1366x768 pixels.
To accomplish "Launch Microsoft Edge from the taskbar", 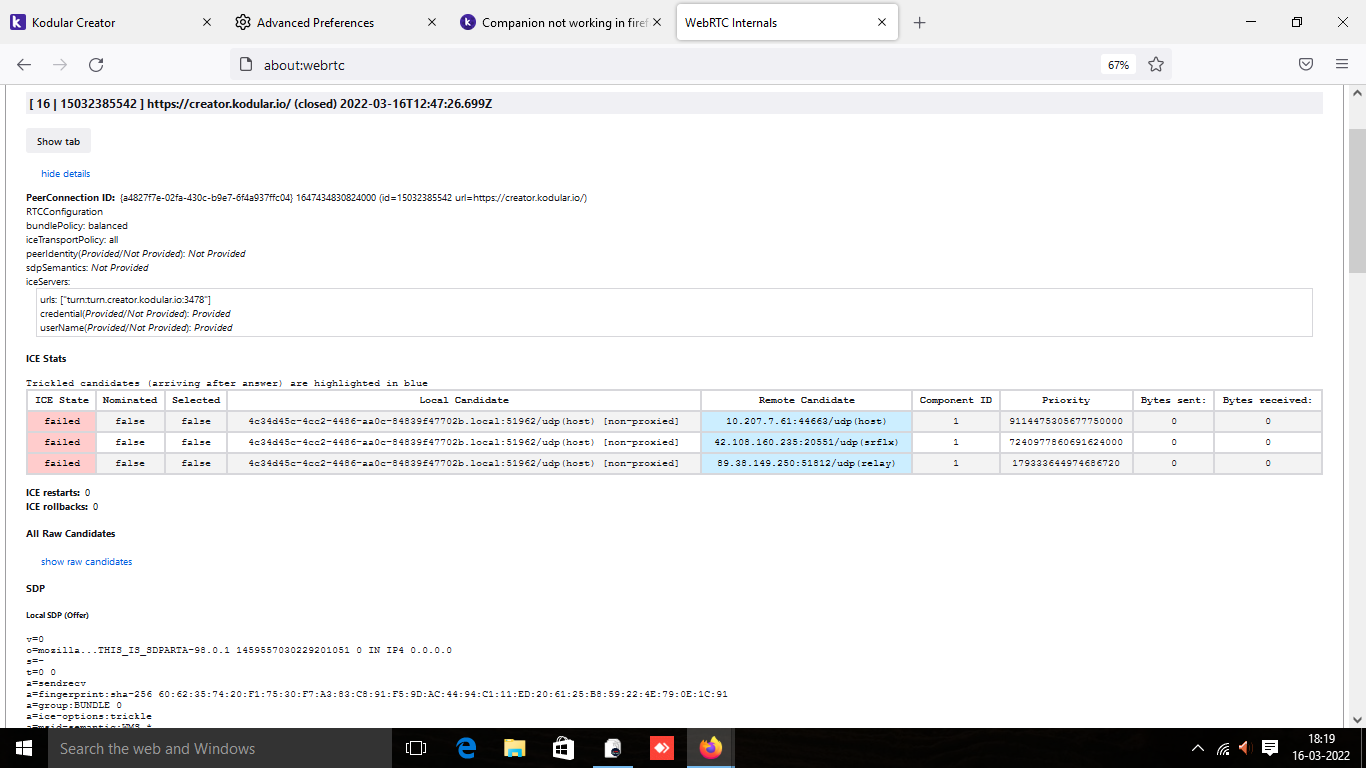I will [466, 748].
